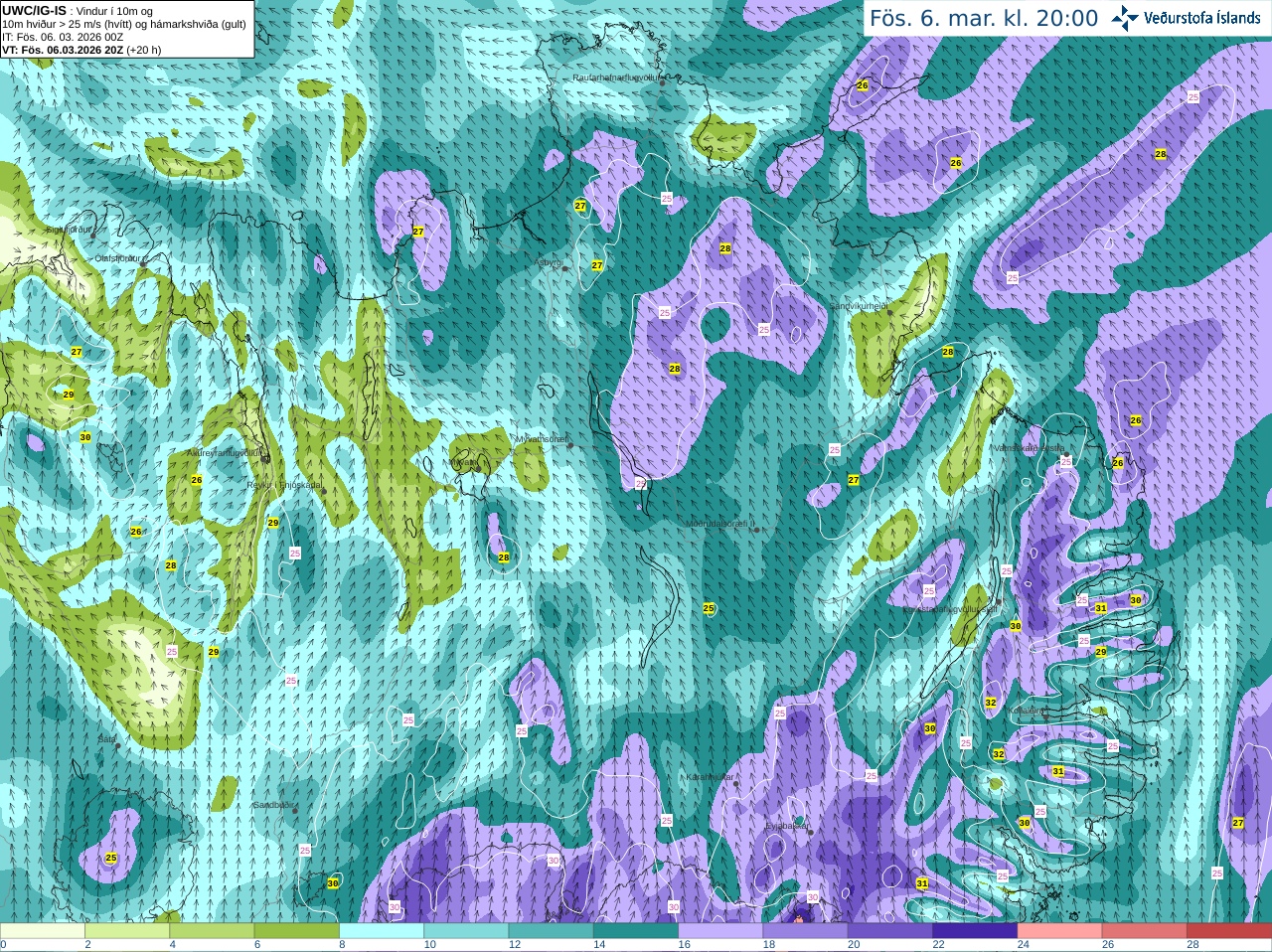Select the green 4–6 legend swatch
This screenshot has width=1272, height=952.
point(212,931)
